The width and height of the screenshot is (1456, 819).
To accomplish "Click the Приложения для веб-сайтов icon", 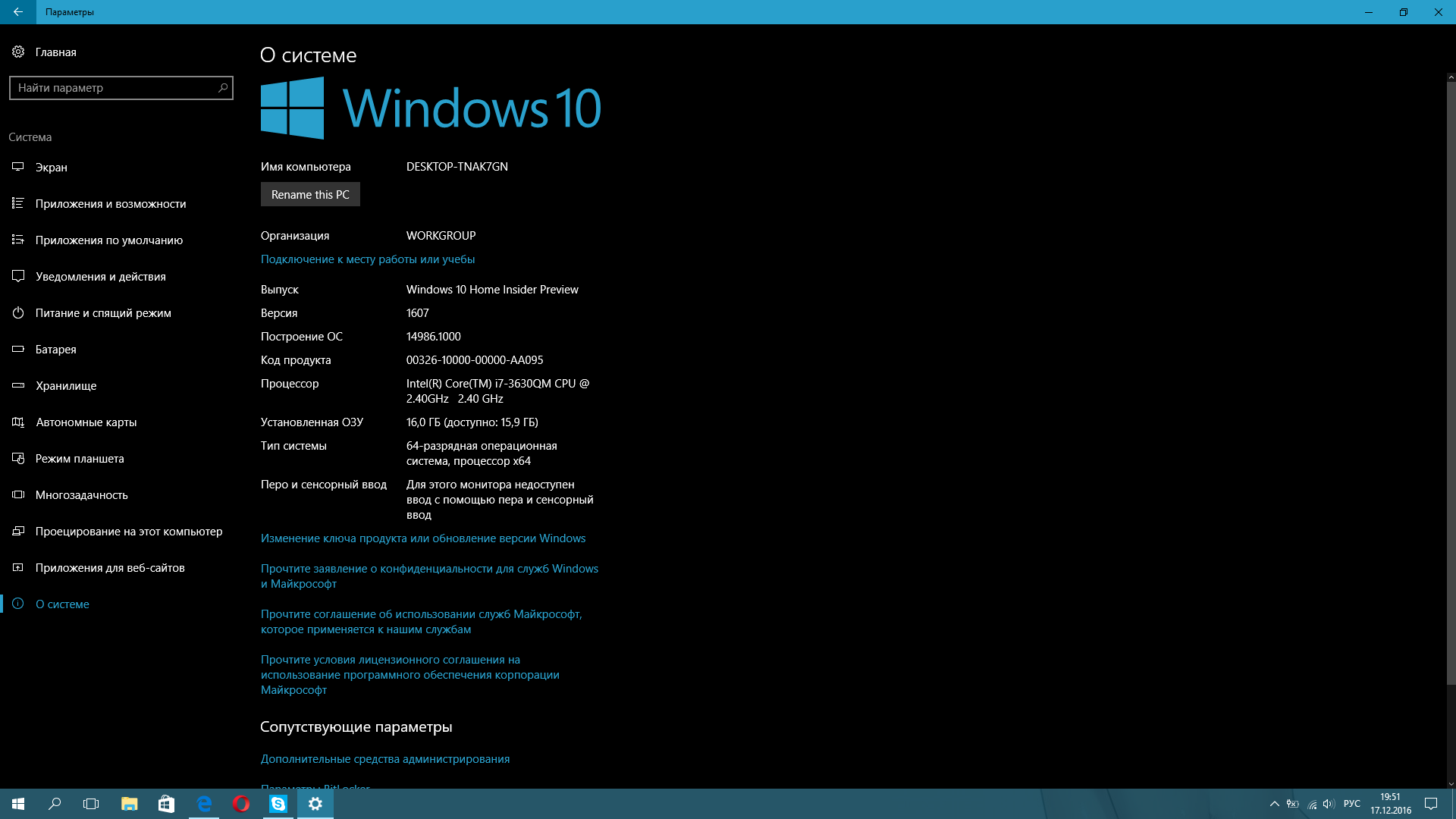I will pos(18,567).
